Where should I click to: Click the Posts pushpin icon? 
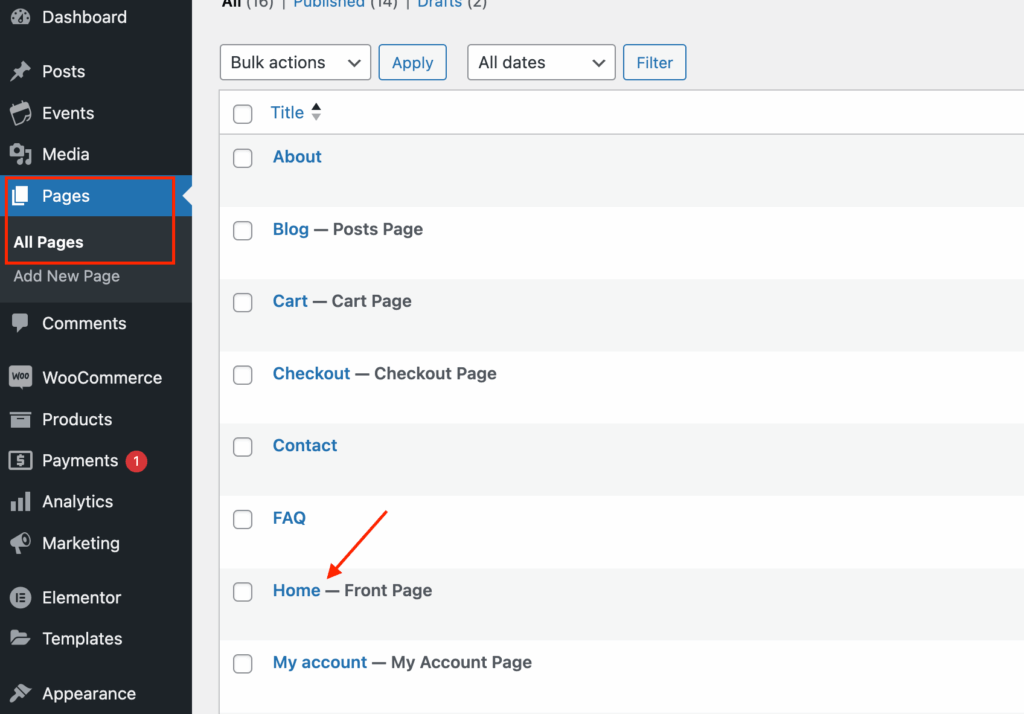pos(20,71)
